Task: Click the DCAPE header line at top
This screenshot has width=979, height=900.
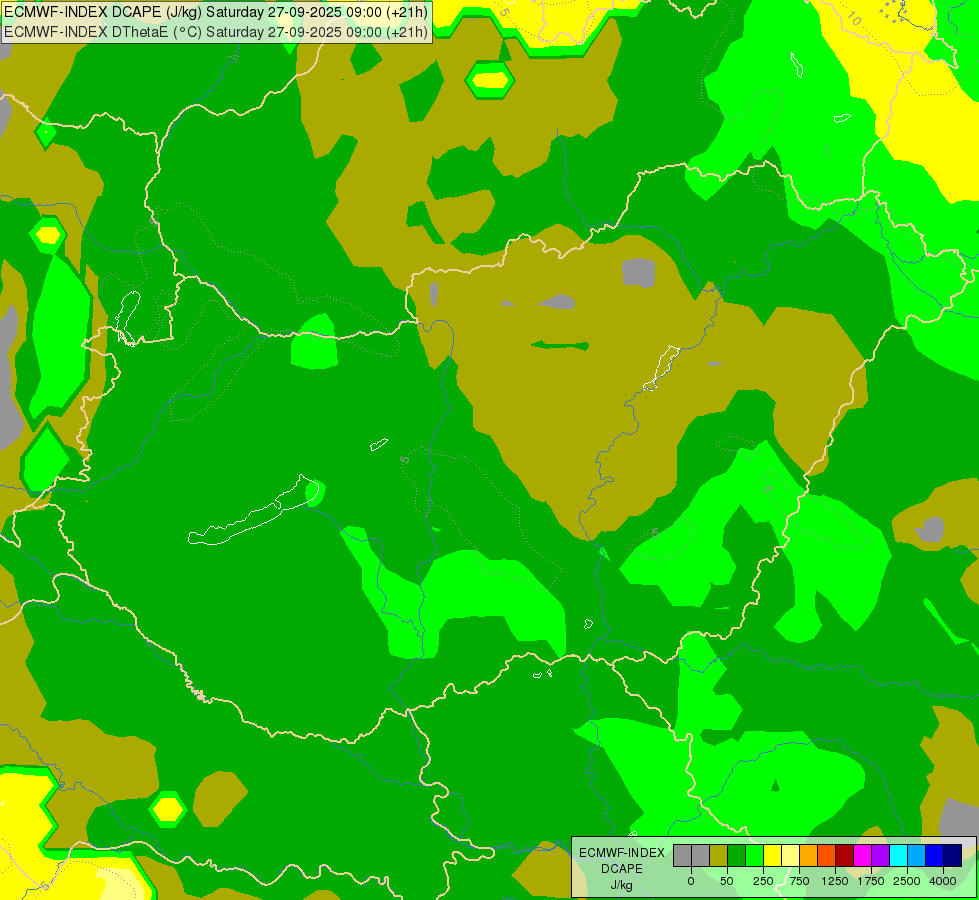Action: coord(216,12)
